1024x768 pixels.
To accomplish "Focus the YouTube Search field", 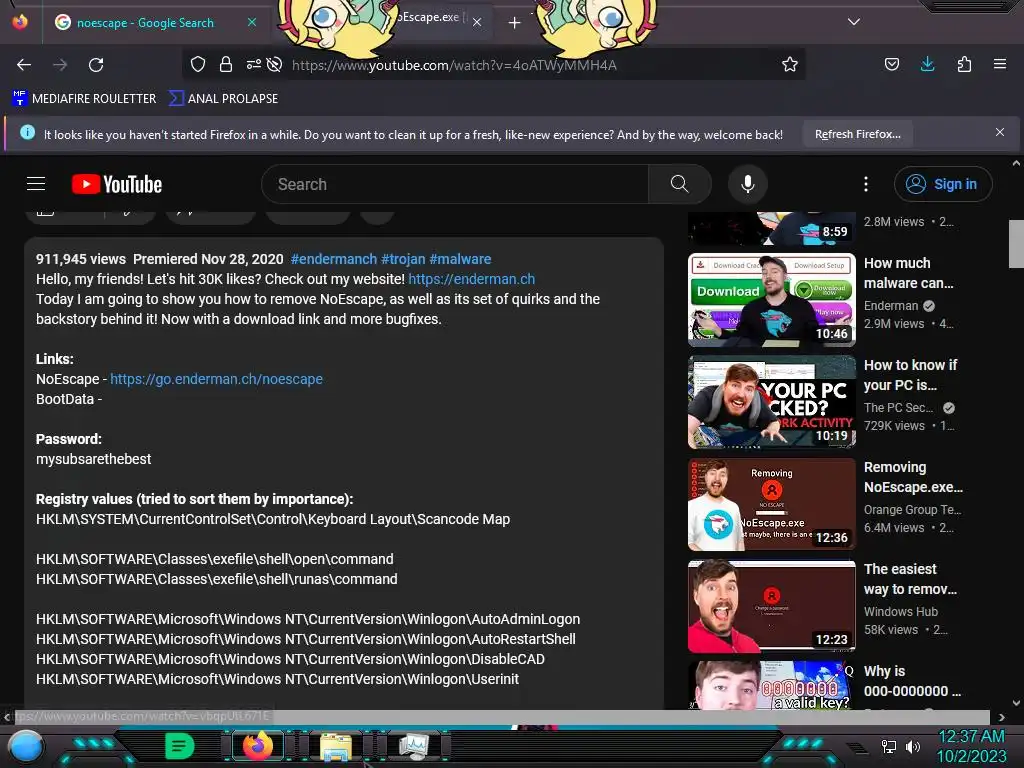I will (455, 184).
